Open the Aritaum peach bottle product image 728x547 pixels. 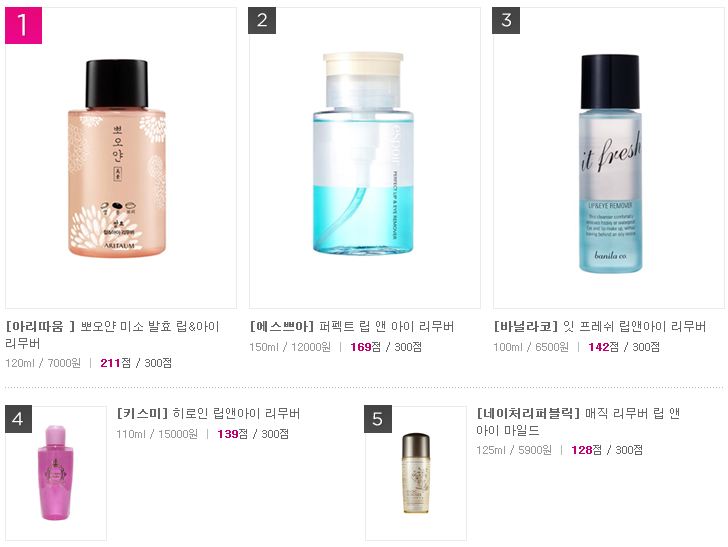tap(117, 158)
